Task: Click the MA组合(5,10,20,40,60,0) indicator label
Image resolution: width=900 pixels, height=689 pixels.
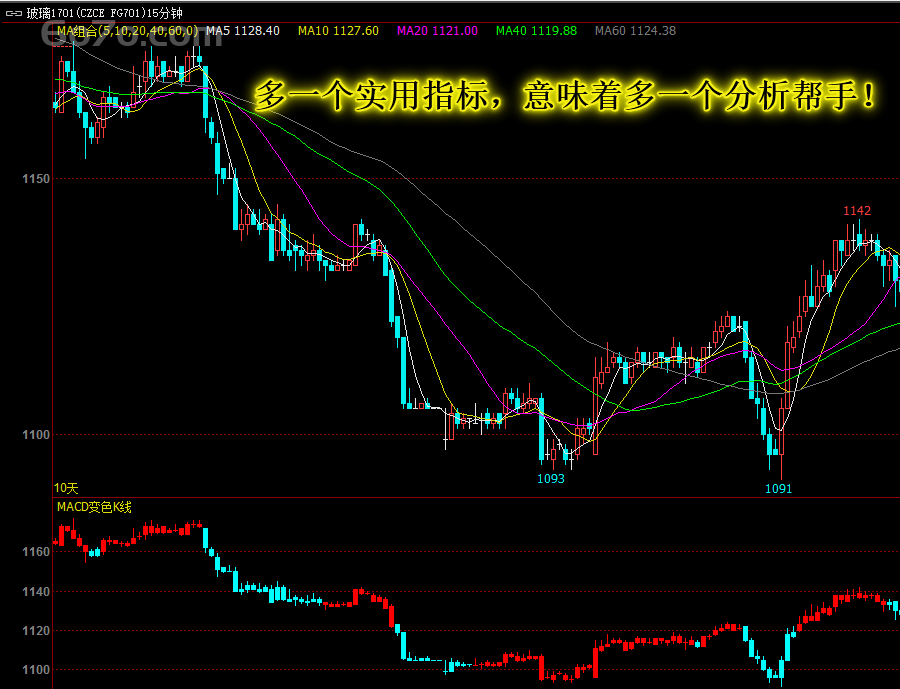Action: 127,31
